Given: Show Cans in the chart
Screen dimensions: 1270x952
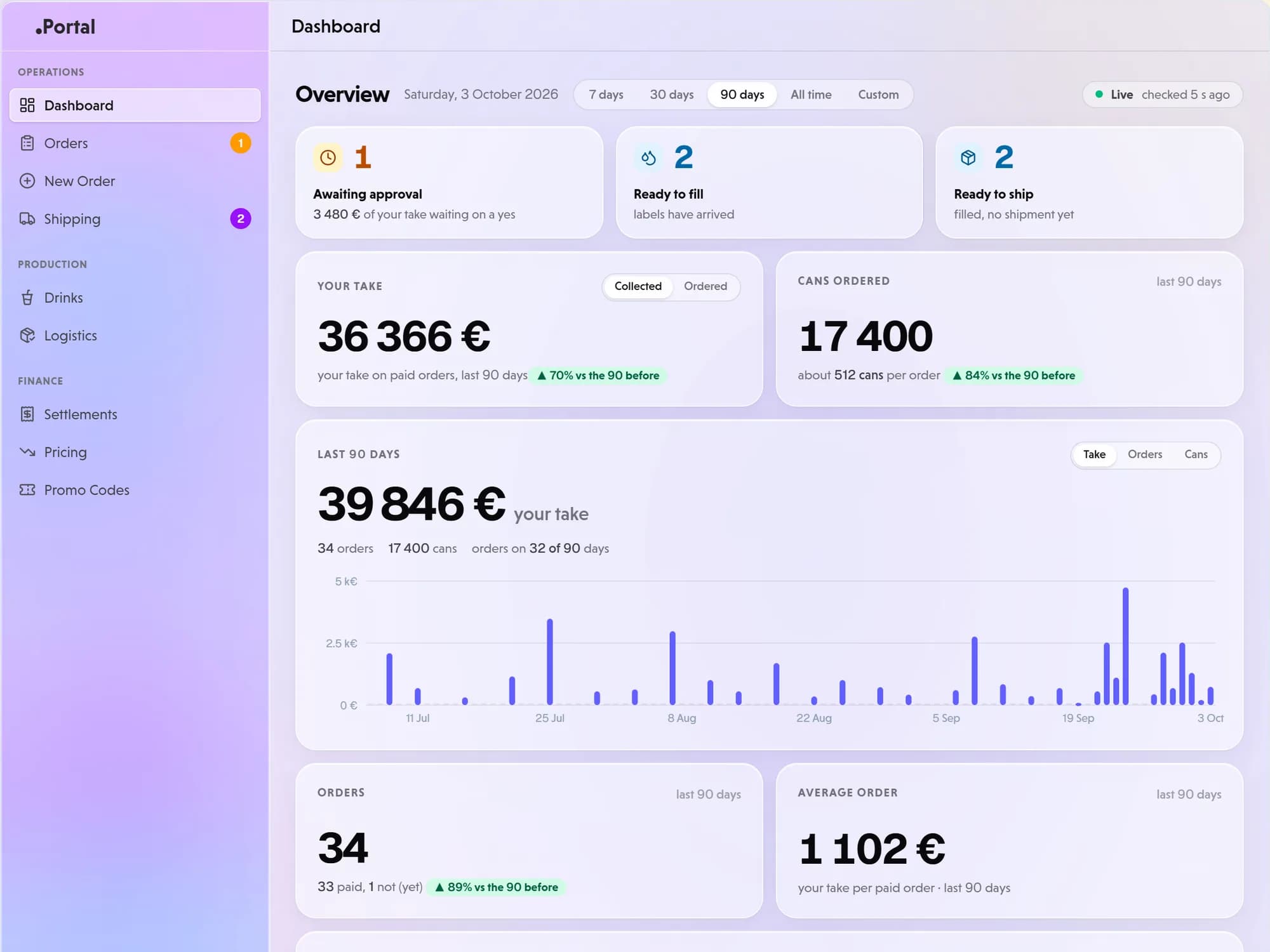Looking at the screenshot, I should pos(1196,454).
